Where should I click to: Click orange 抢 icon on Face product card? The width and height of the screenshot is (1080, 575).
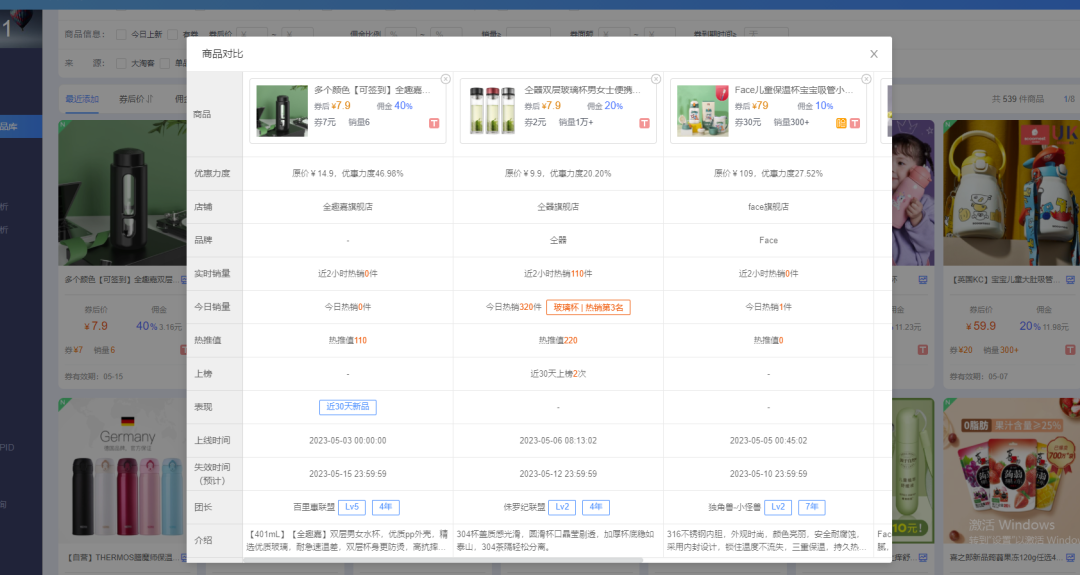tap(841, 123)
